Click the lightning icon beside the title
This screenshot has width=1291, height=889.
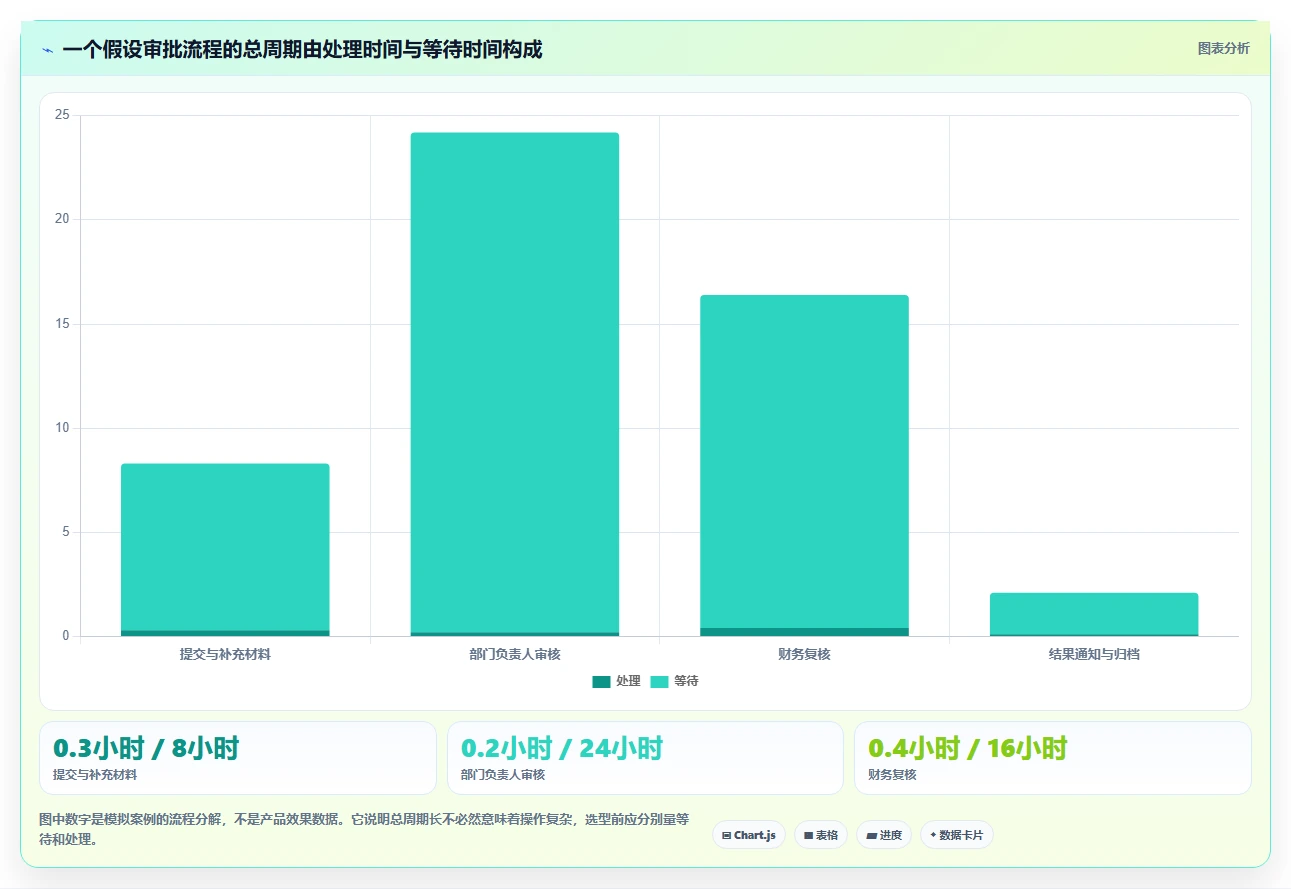click(x=48, y=50)
